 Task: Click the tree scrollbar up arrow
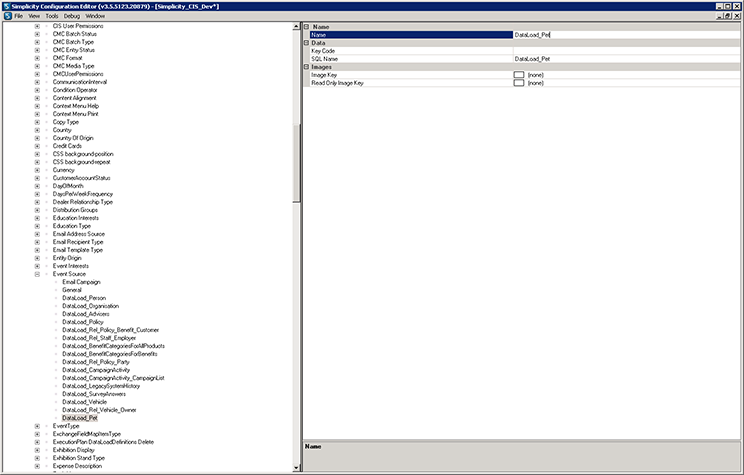click(x=297, y=27)
